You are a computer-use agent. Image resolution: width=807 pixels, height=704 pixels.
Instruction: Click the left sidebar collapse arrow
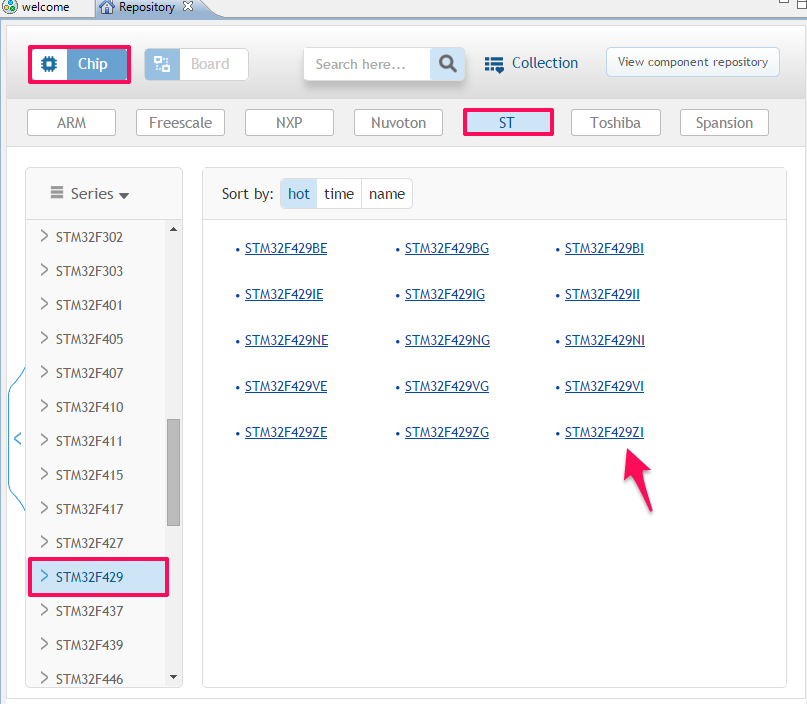click(x=17, y=439)
